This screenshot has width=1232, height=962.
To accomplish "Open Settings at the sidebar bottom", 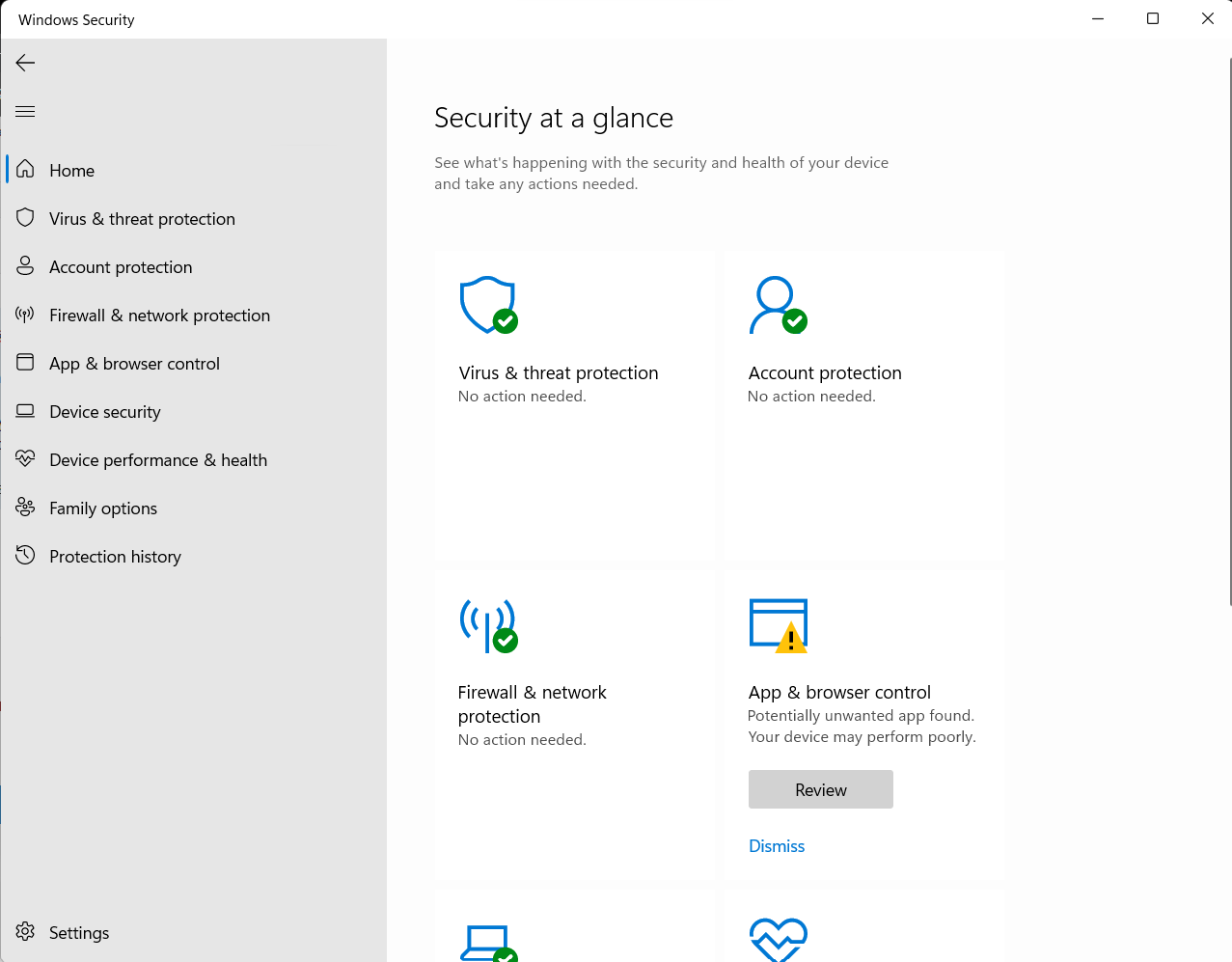I will coord(194,932).
